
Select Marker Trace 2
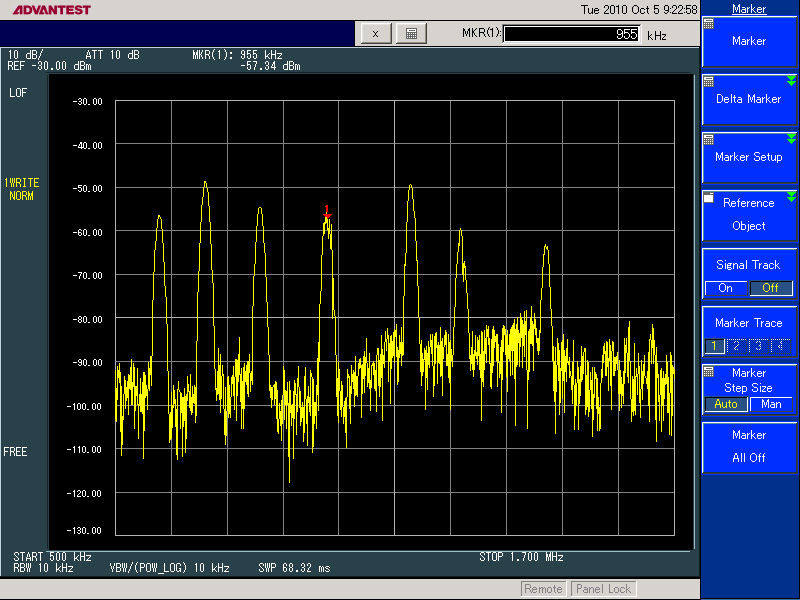tap(737, 346)
